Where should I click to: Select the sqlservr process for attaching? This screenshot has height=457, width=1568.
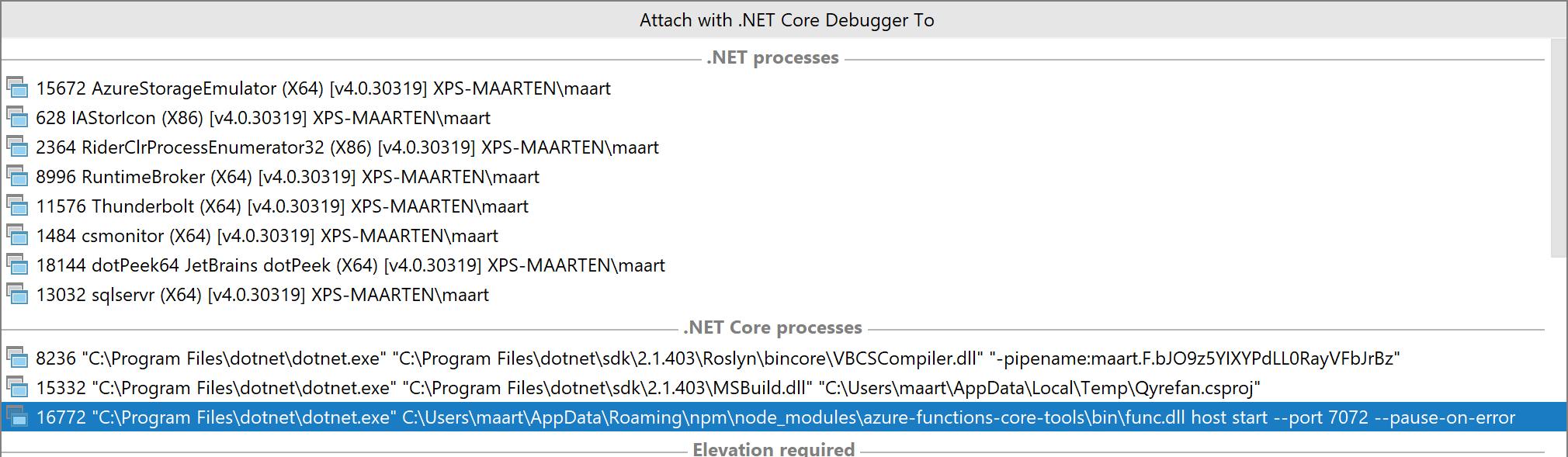262,294
